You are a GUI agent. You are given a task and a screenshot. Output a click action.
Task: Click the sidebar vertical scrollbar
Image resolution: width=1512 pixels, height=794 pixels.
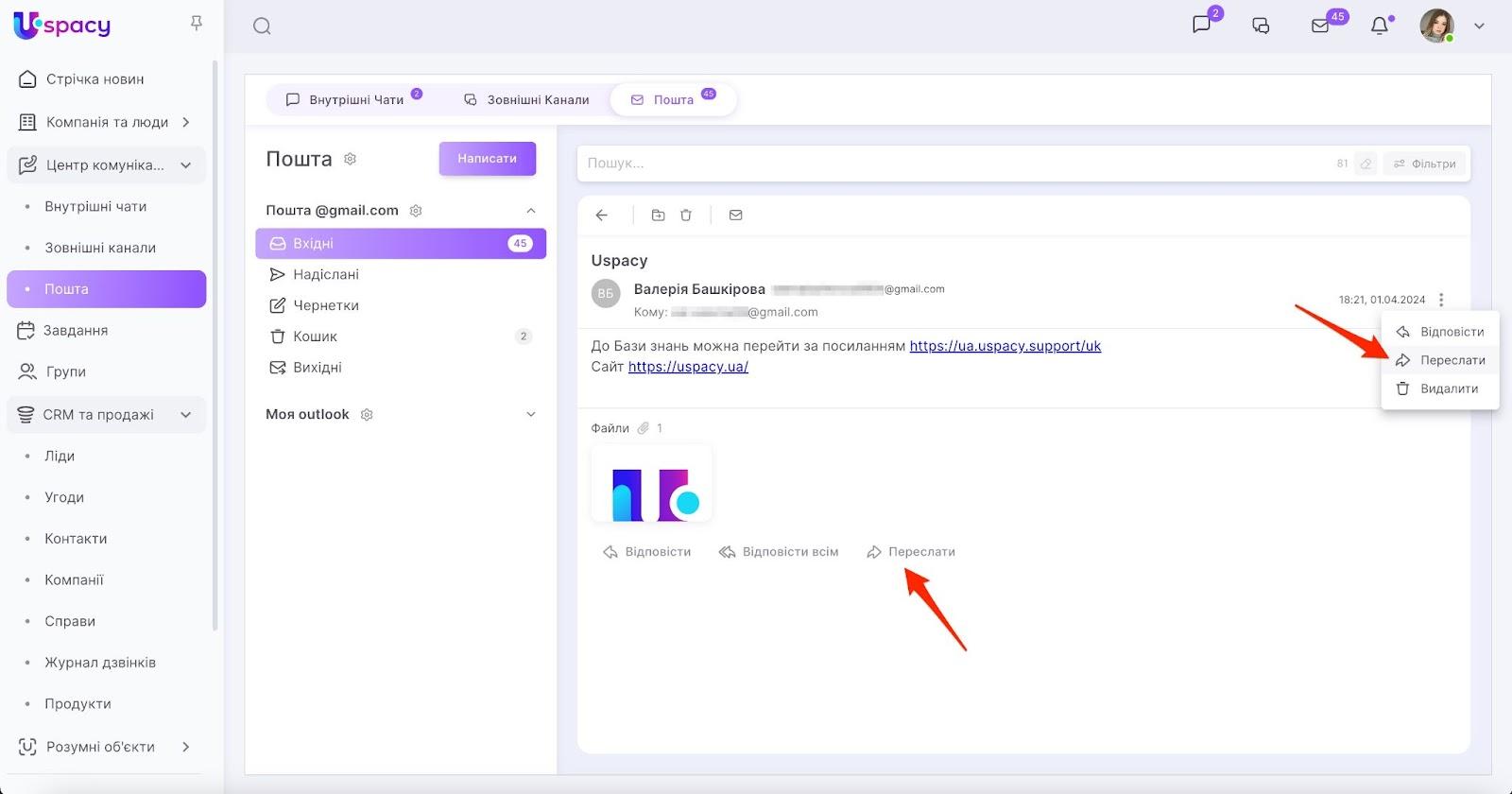(215, 345)
